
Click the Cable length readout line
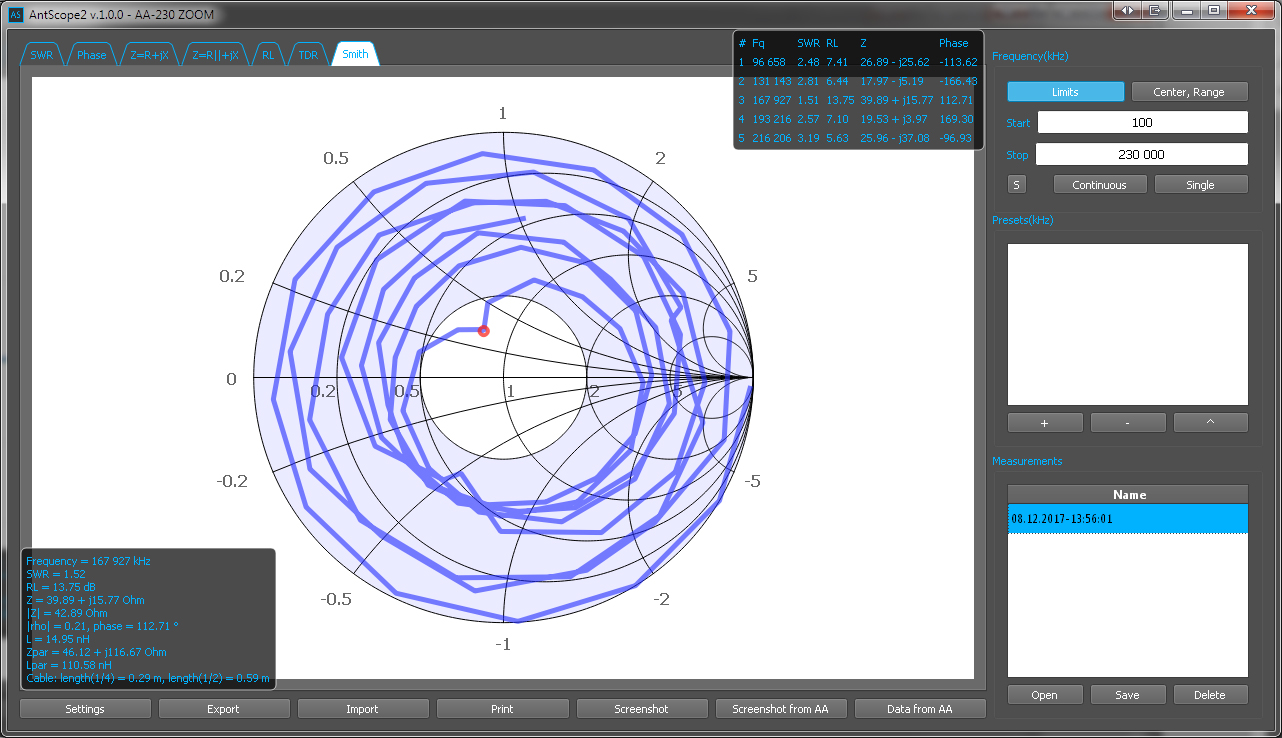(x=148, y=679)
